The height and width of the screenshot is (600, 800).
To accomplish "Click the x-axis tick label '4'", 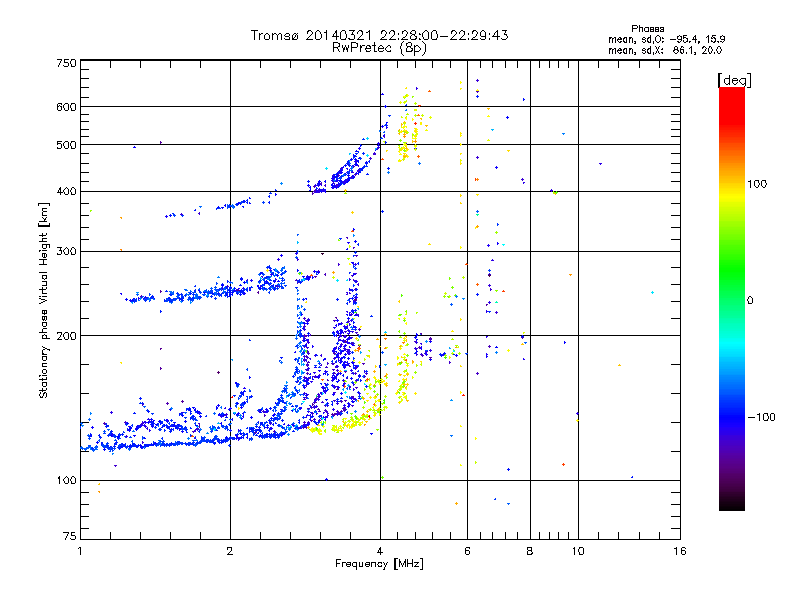I will pos(380,551).
